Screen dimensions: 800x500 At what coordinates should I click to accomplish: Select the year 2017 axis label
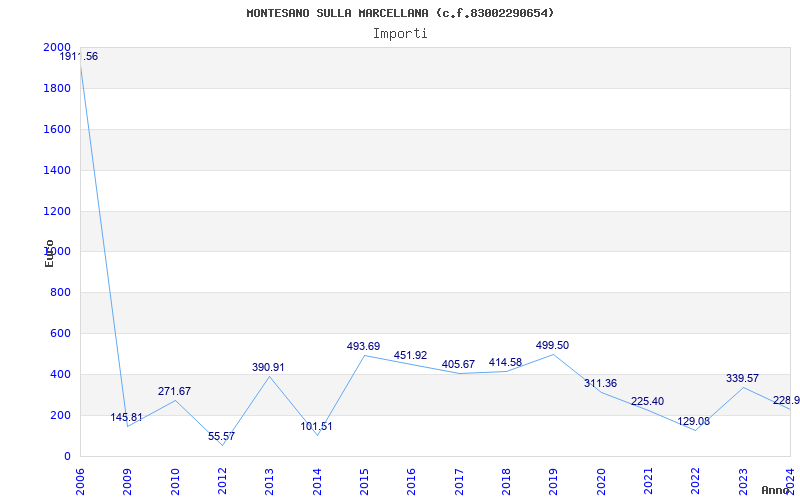coord(459,482)
